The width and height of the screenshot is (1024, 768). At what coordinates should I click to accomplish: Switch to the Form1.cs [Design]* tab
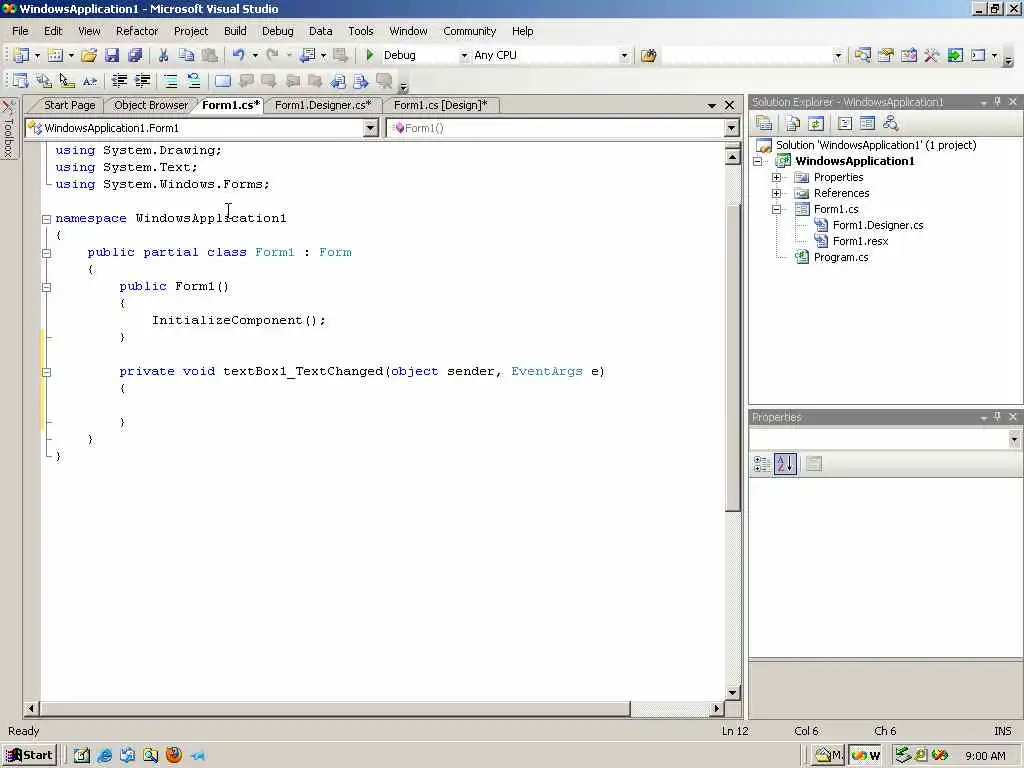pos(441,105)
